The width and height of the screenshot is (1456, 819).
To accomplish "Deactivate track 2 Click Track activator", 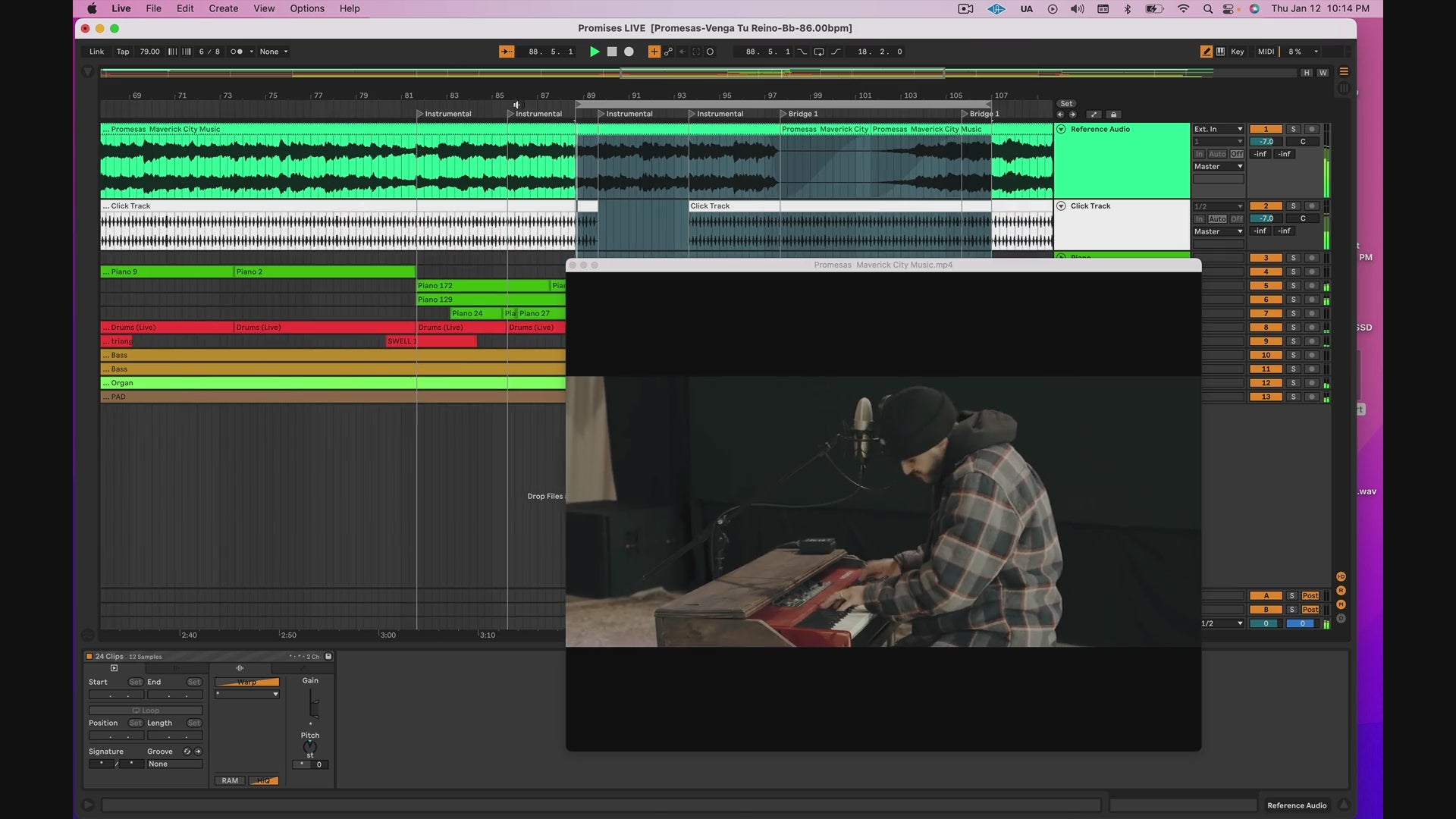I will 1266,206.
